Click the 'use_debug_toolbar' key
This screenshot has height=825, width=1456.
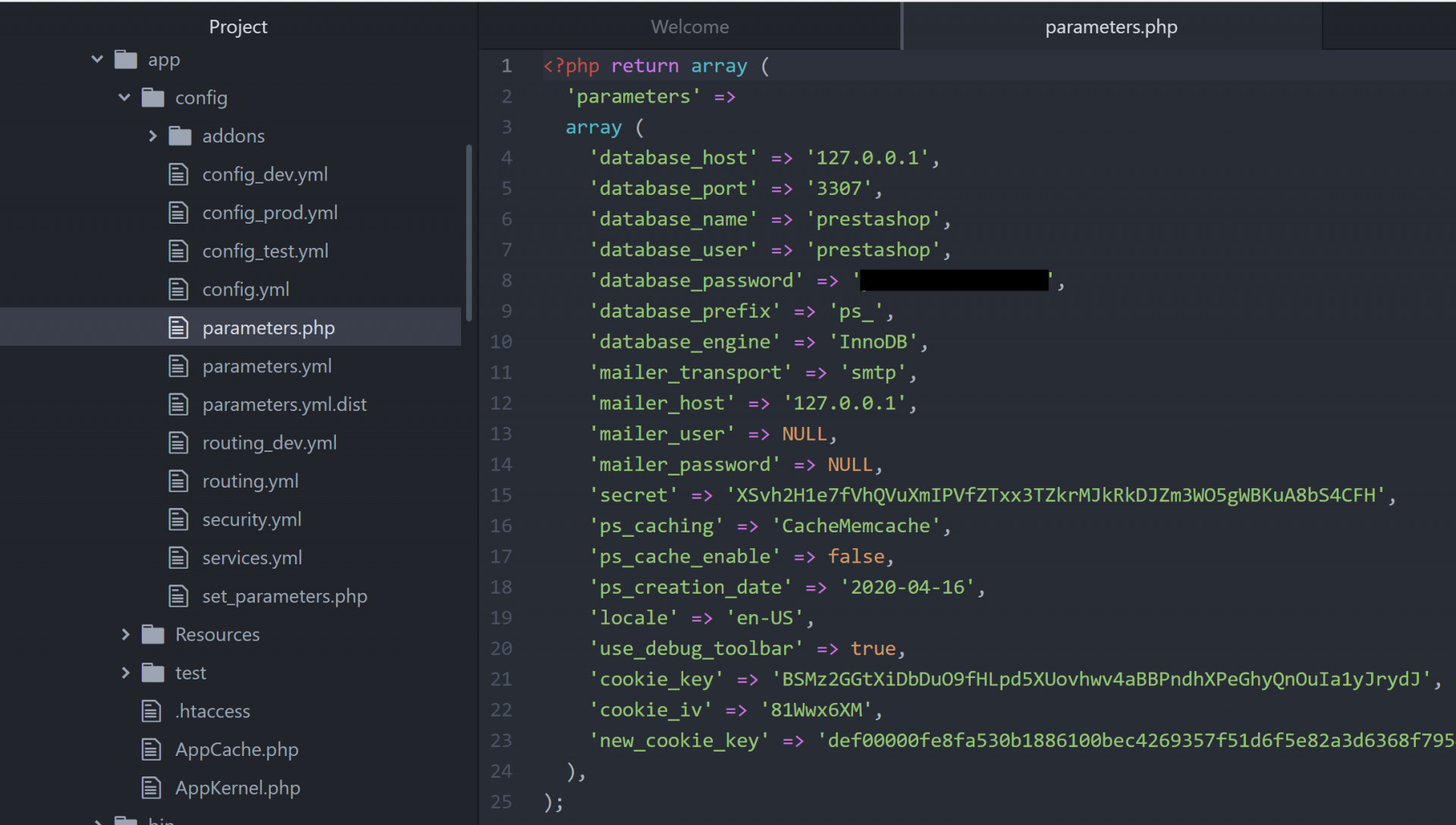(696, 648)
